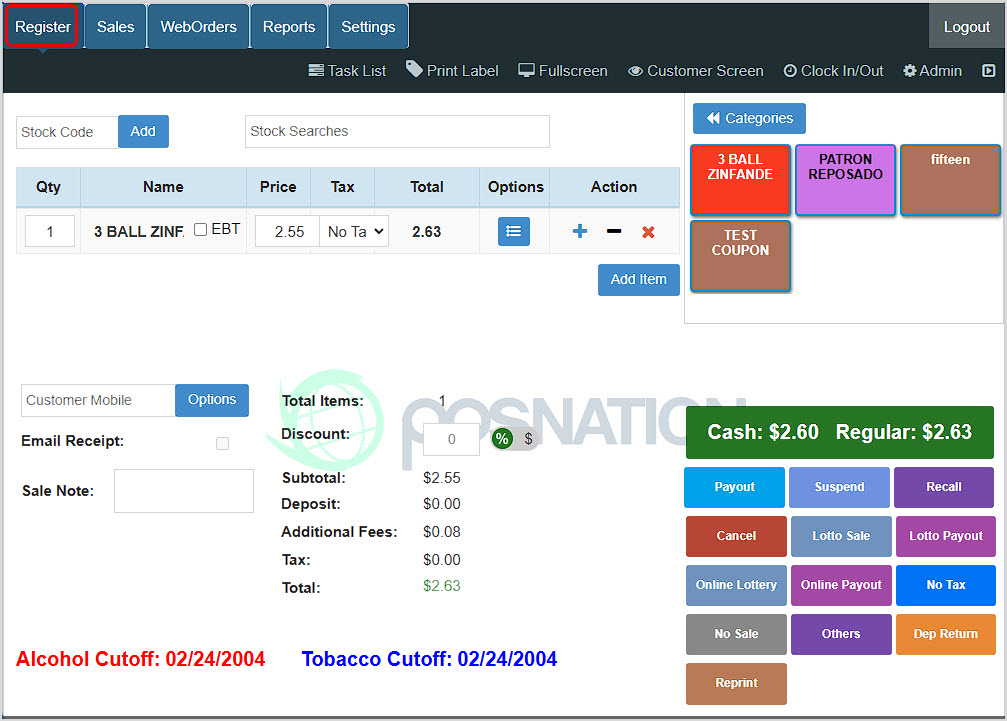Screen dimensions: 1007x721
Task: Click the Clock In/Out icon
Action: [790, 71]
